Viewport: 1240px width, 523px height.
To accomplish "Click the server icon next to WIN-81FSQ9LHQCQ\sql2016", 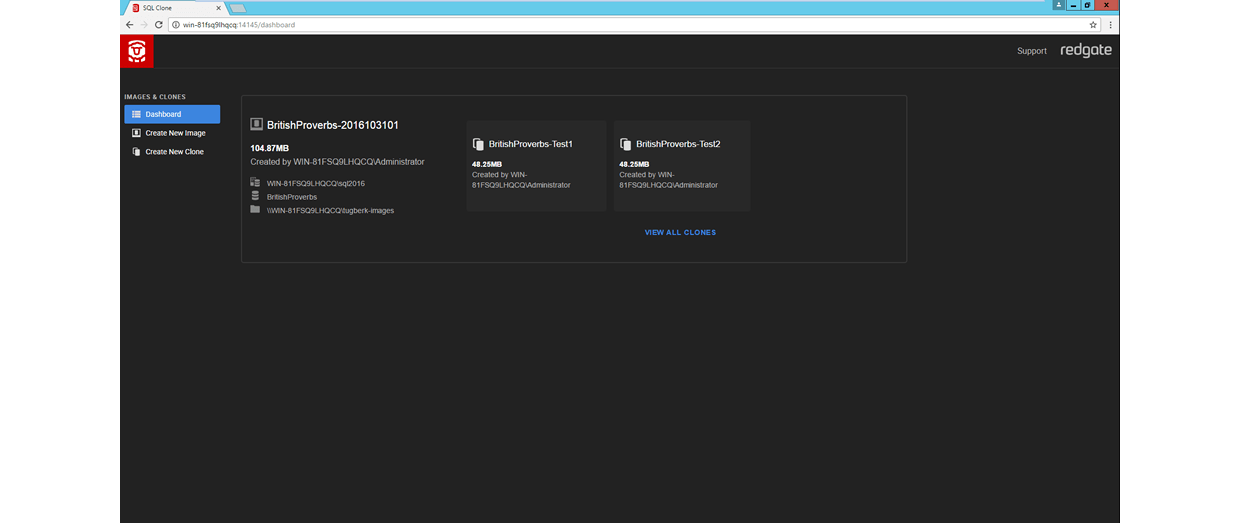I will [255, 183].
